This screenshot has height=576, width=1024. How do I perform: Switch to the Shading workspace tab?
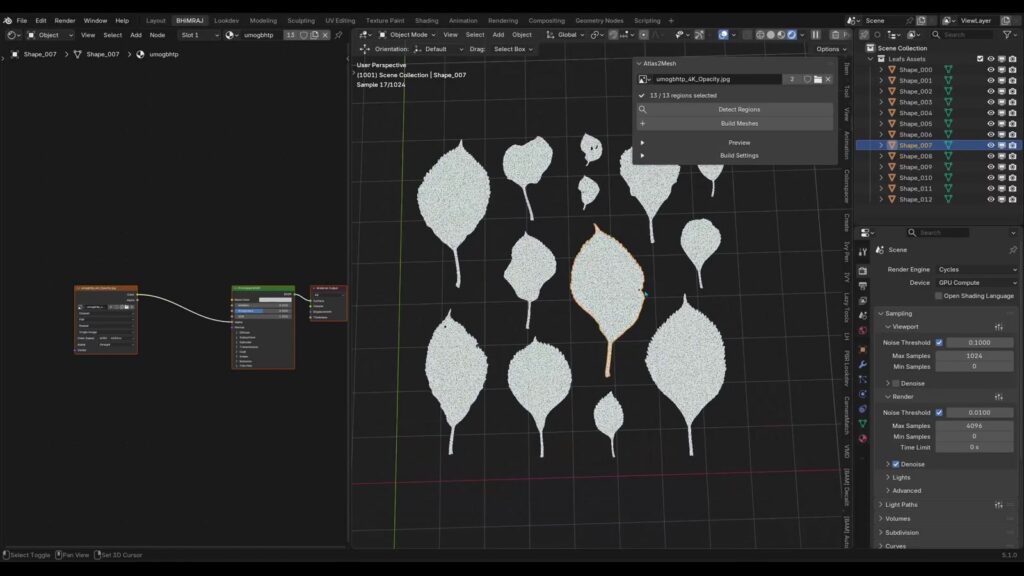tap(426, 21)
